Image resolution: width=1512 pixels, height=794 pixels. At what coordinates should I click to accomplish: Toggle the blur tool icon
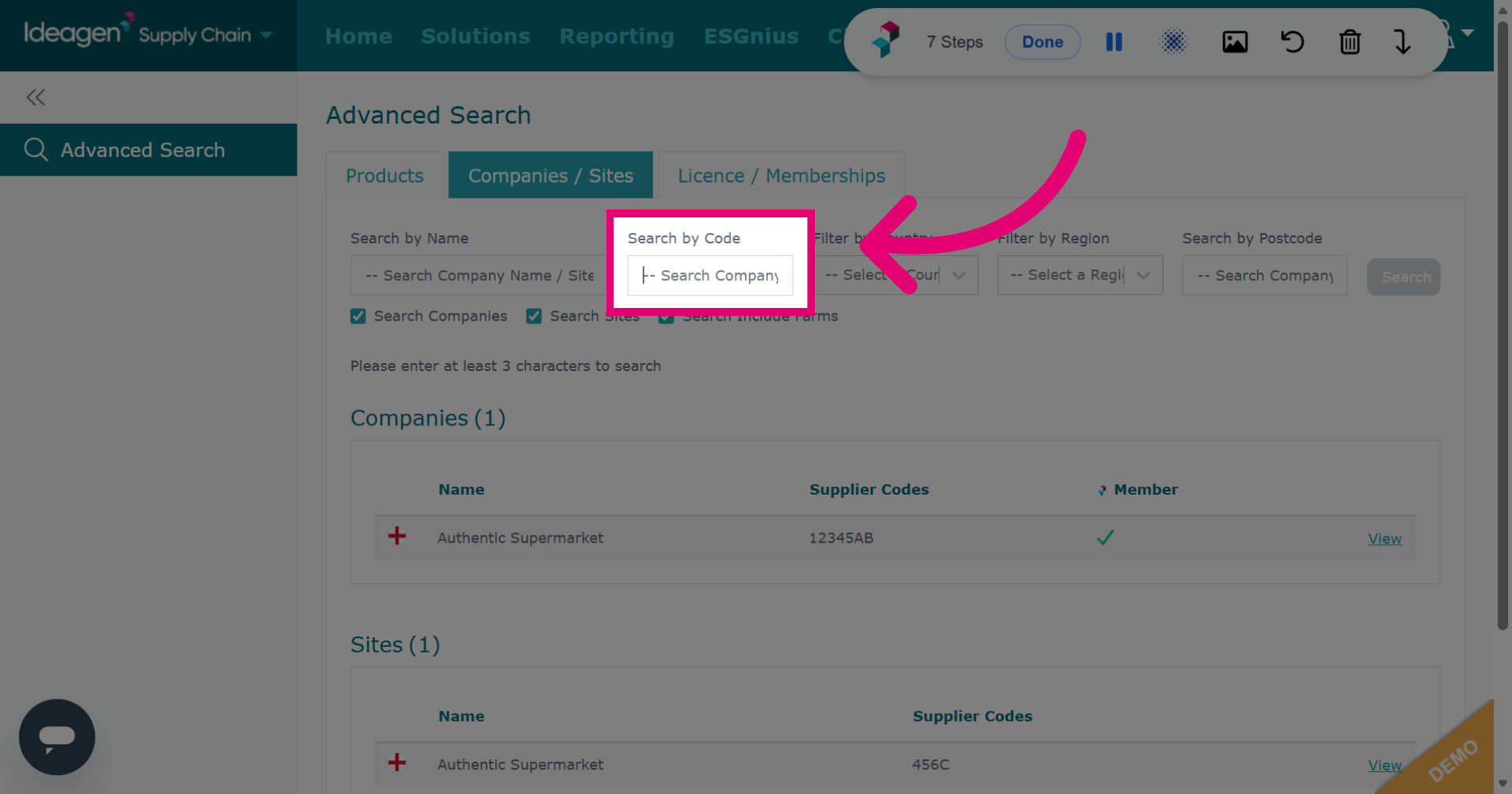(1173, 42)
